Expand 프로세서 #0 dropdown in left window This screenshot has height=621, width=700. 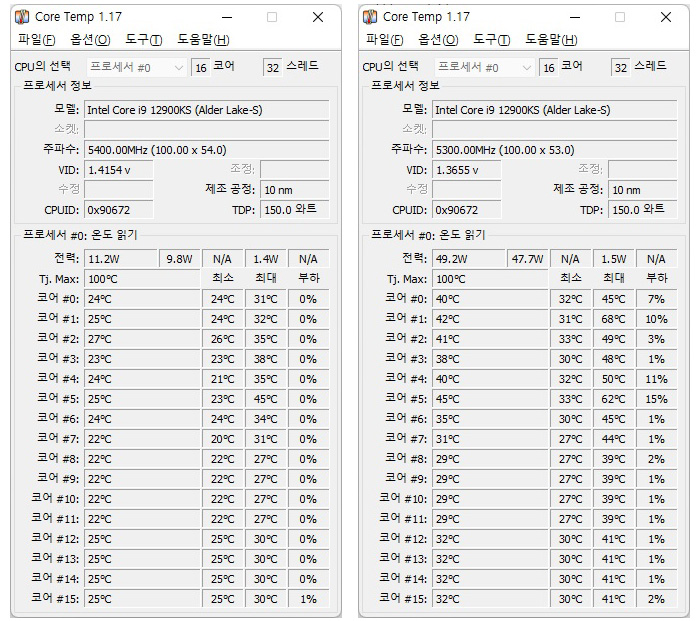pyautogui.click(x=137, y=67)
